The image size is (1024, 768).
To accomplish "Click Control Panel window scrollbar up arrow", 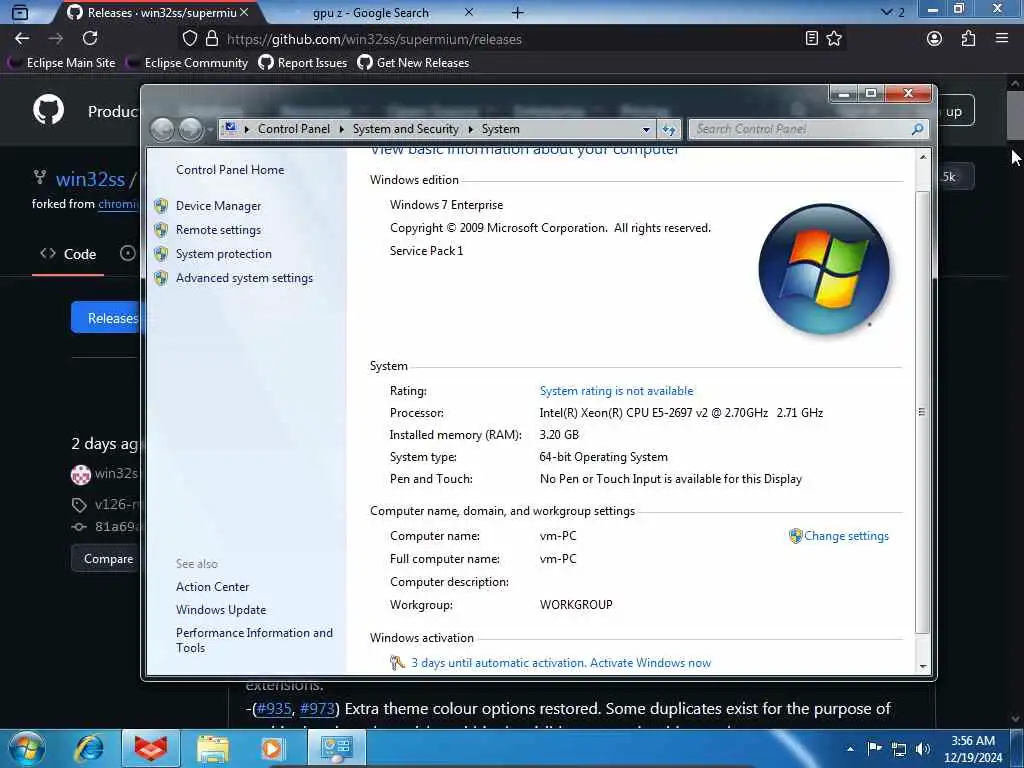I will tap(923, 157).
